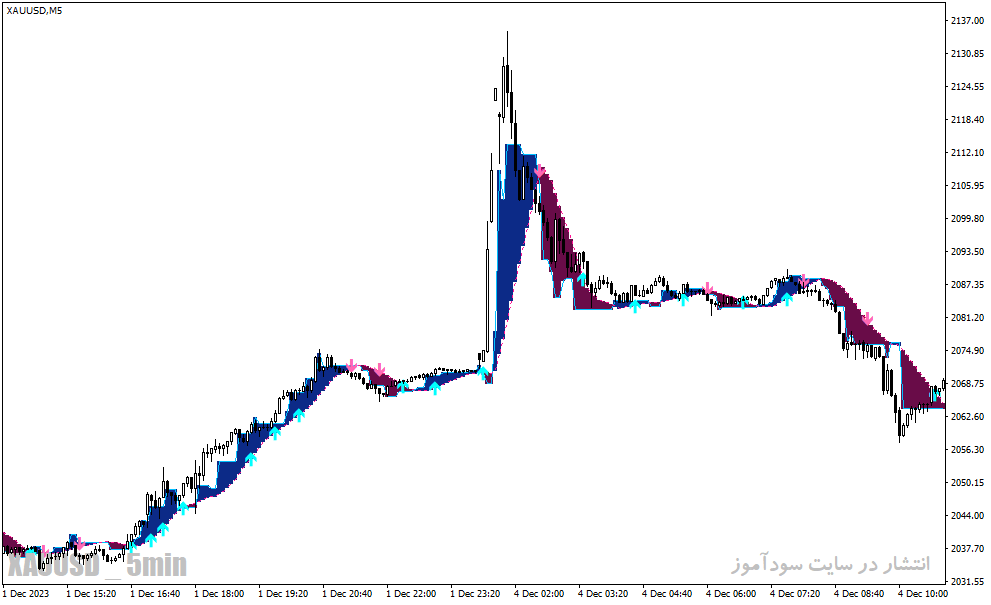991x605 pixels.
Task: Click the pink sell arrow at the 2112 peak
Action: coord(539,172)
